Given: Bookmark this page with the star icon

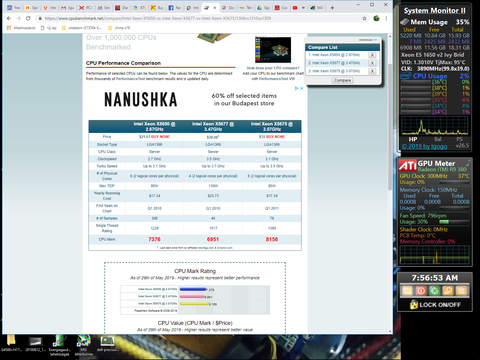Looking at the screenshot, I should tap(364, 18).
